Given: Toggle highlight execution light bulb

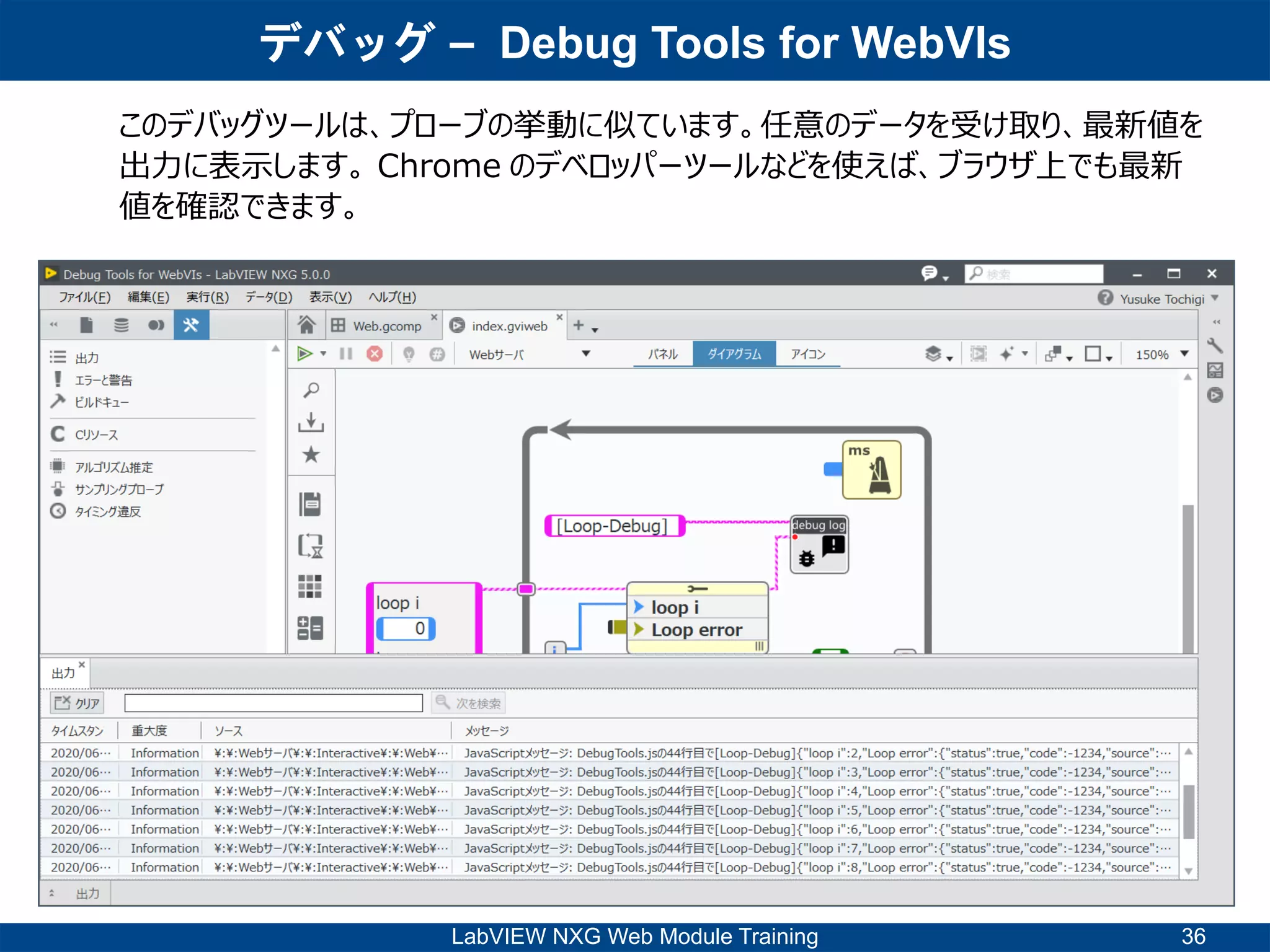Looking at the screenshot, I should point(409,354).
